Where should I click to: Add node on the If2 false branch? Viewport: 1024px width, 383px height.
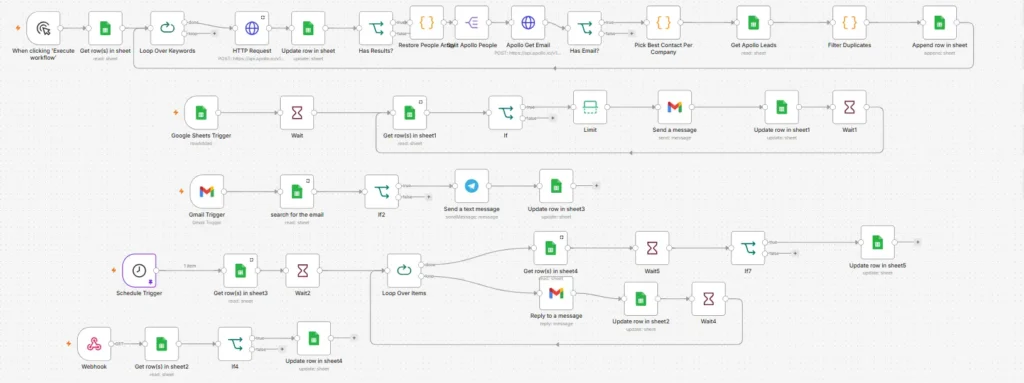(x=428, y=197)
